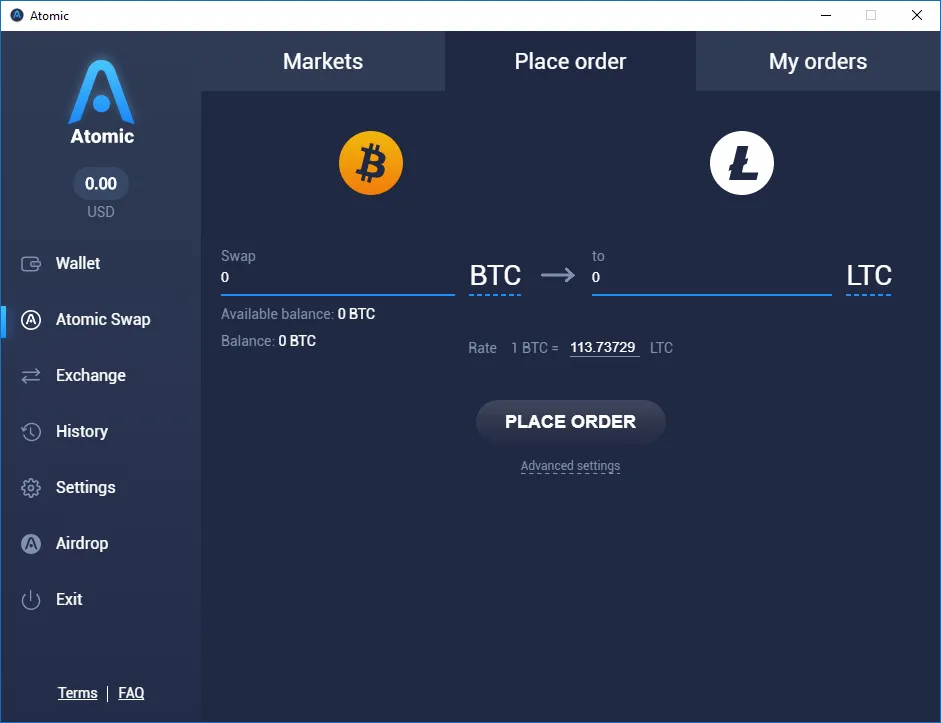The height and width of the screenshot is (723, 941).
Task: Open the LTC target currency selector
Action: click(868, 276)
